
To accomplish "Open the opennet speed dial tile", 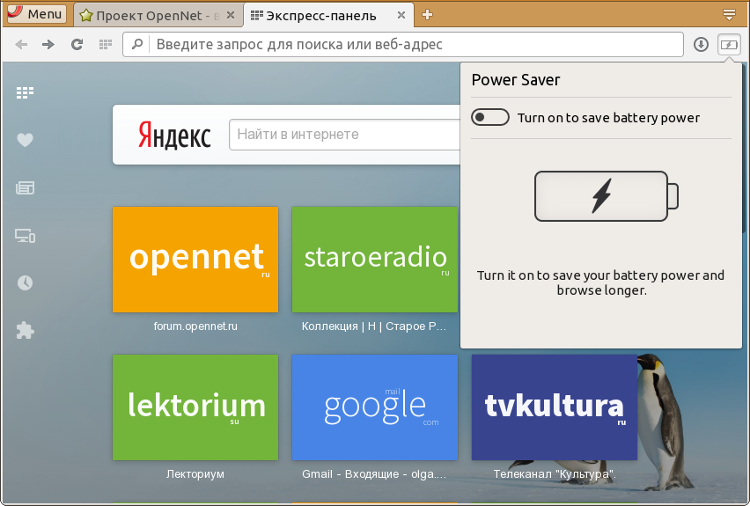I will (195, 260).
